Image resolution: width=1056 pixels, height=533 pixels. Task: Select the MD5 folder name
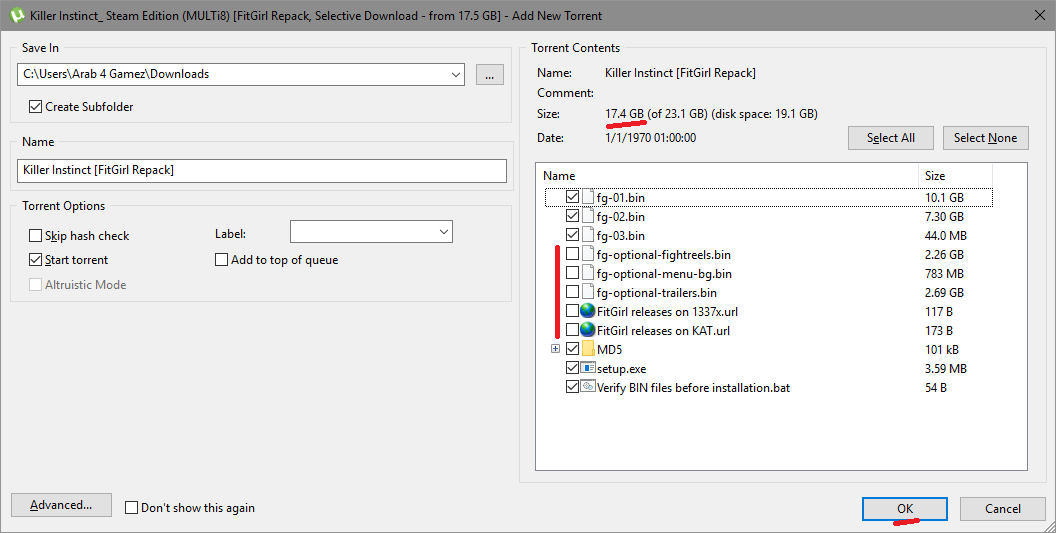coord(609,349)
